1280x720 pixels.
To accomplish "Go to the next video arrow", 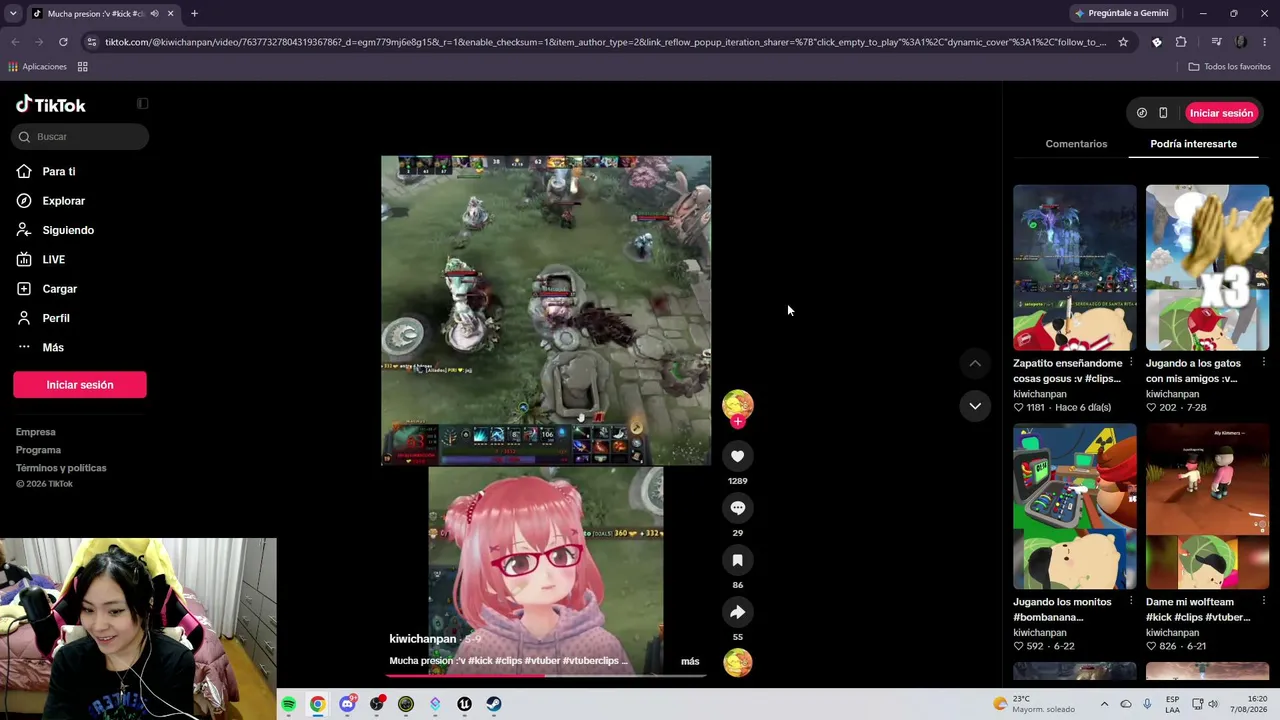I will pos(975,405).
